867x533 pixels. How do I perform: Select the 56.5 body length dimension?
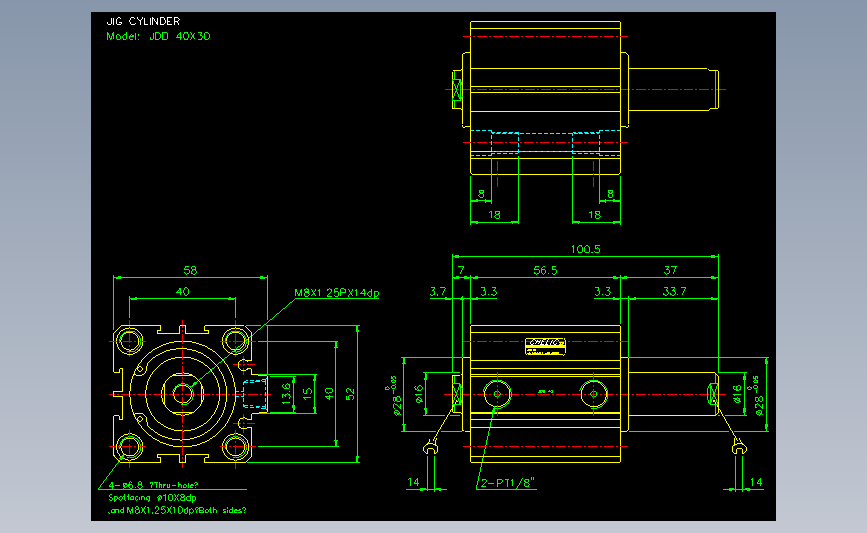(x=545, y=270)
